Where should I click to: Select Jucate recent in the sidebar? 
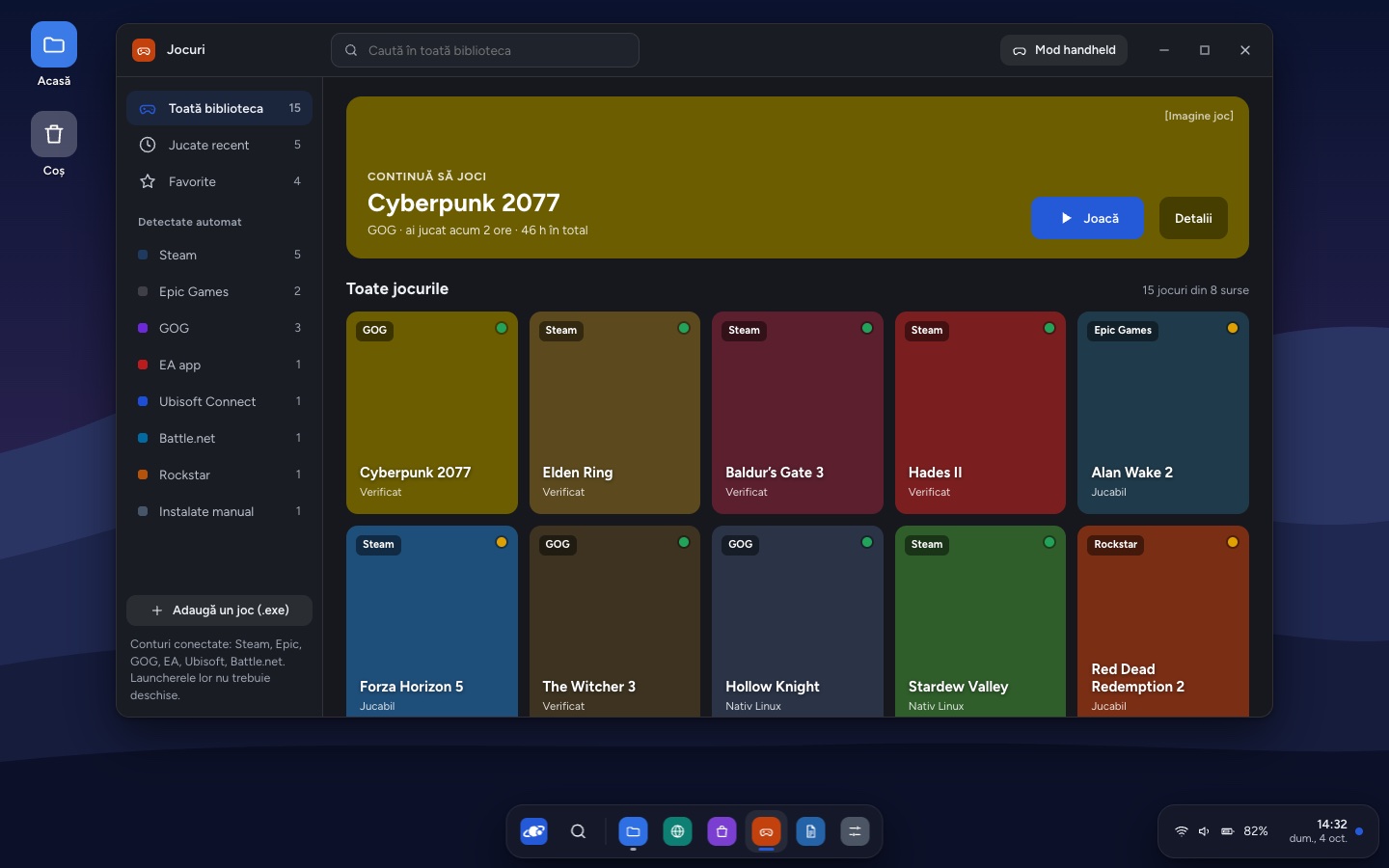(219, 145)
